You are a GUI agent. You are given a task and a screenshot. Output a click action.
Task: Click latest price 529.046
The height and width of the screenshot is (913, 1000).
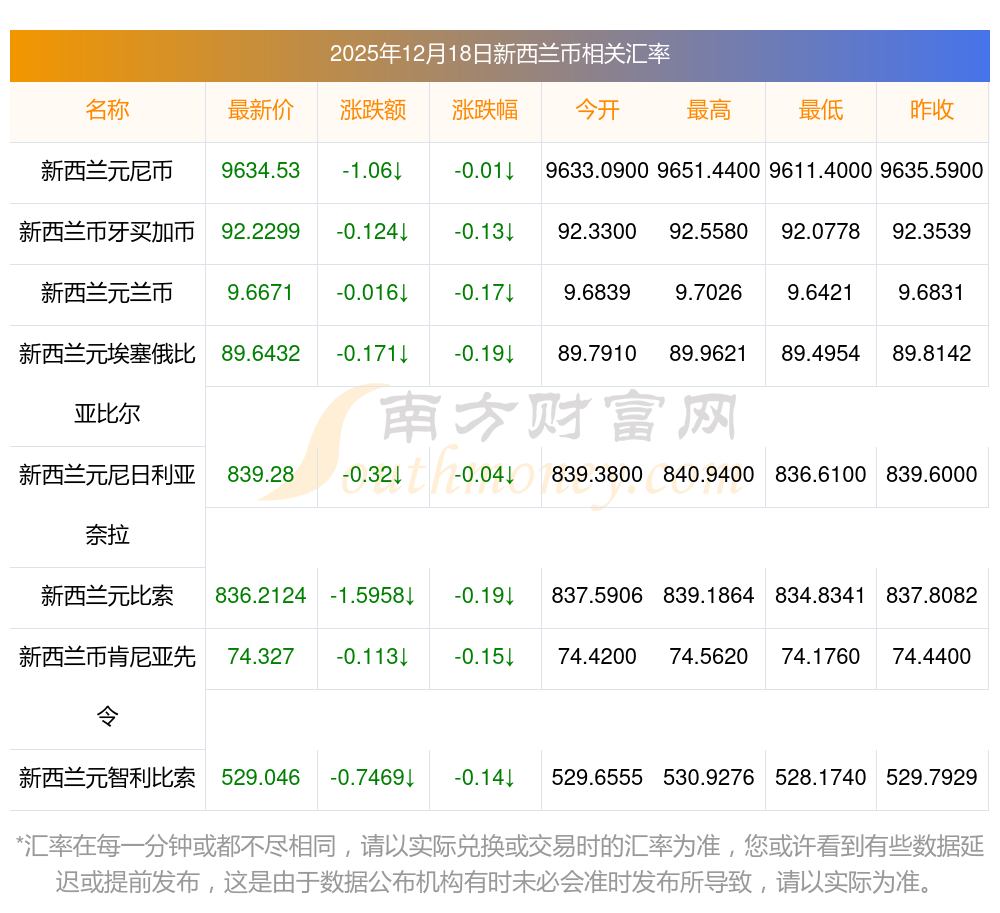261,777
